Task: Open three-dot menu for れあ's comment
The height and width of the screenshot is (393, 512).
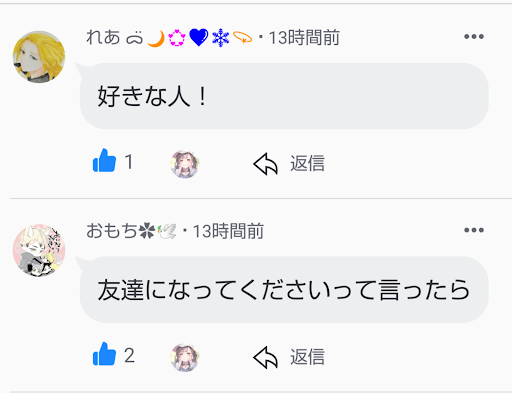Action: 474,36
